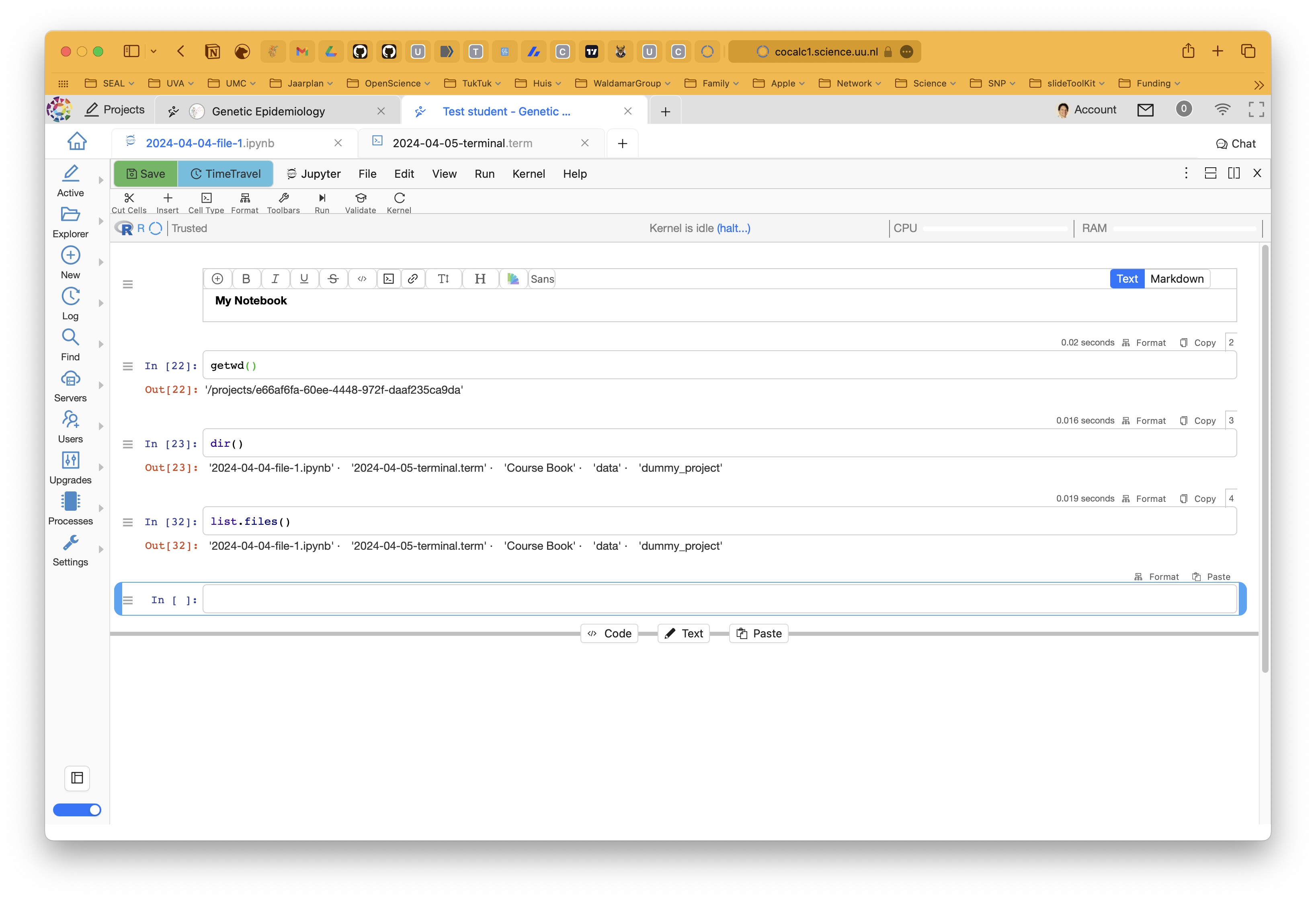Image resolution: width=1316 pixels, height=900 pixels.
Task: Click the halt kernel link
Action: point(733,228)
